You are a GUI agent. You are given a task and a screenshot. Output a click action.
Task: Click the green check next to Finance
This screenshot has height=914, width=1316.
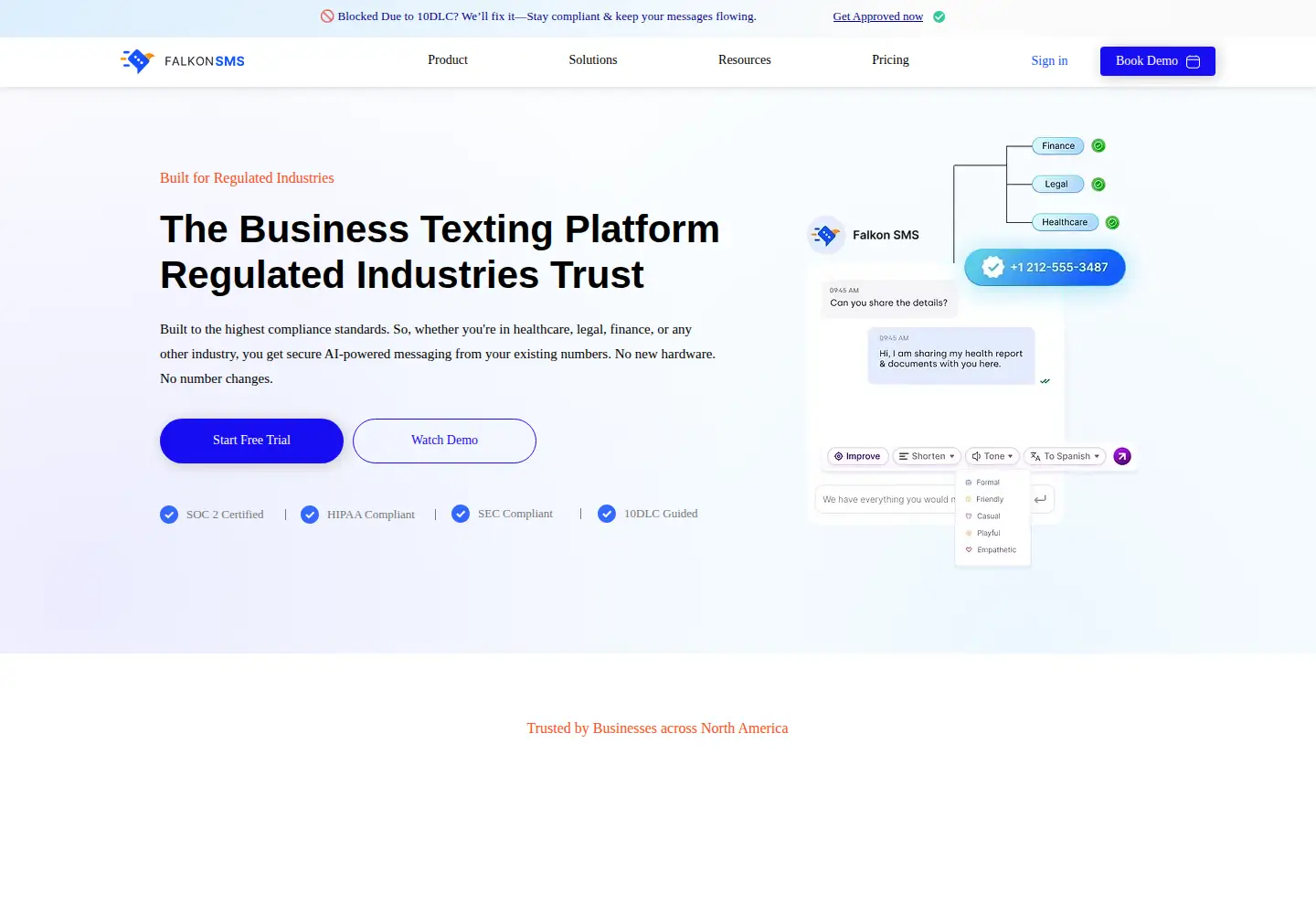coord(1098,145)
